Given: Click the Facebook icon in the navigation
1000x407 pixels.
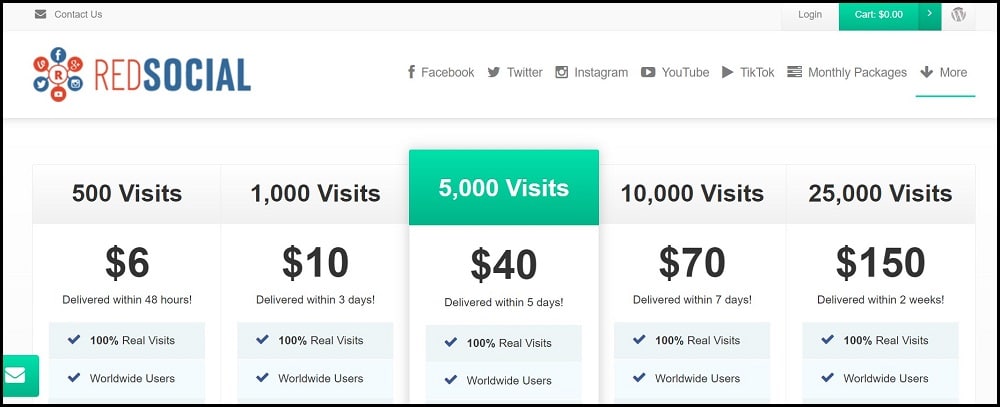Looking at the screenshot, I should click(x=412, y=72).
